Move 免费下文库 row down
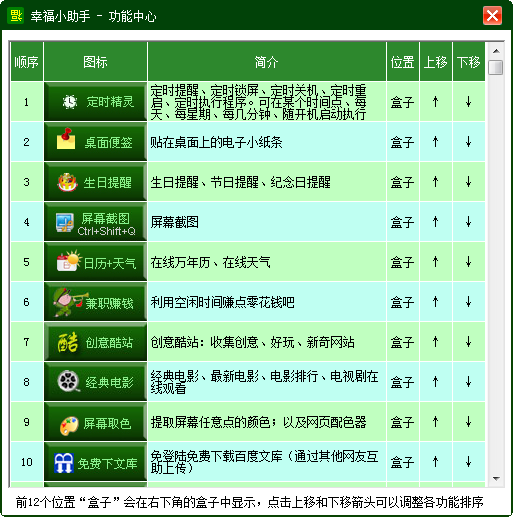 point(468,462)
